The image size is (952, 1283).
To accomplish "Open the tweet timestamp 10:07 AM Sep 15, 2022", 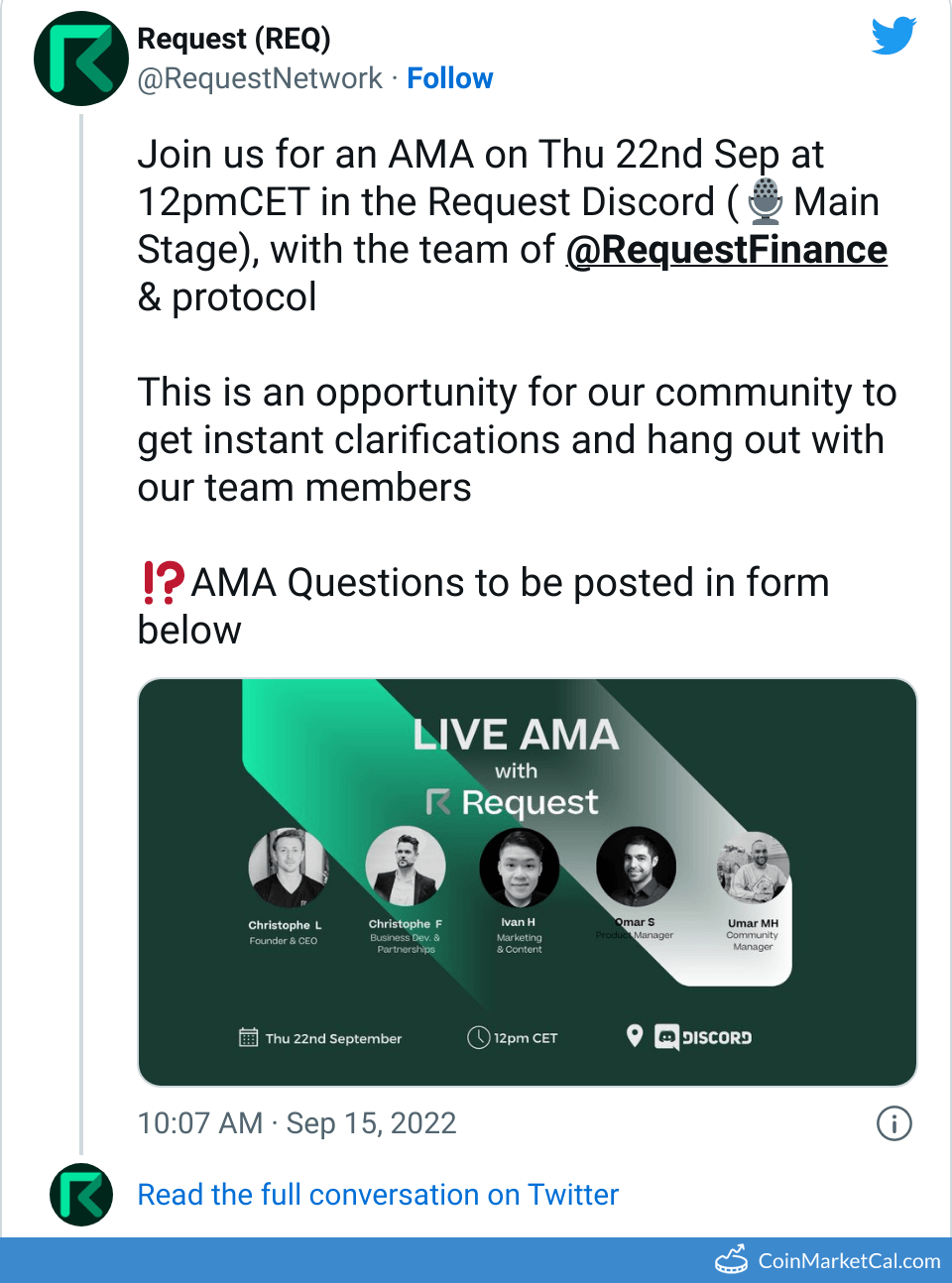I will [x=297, y=1123].
